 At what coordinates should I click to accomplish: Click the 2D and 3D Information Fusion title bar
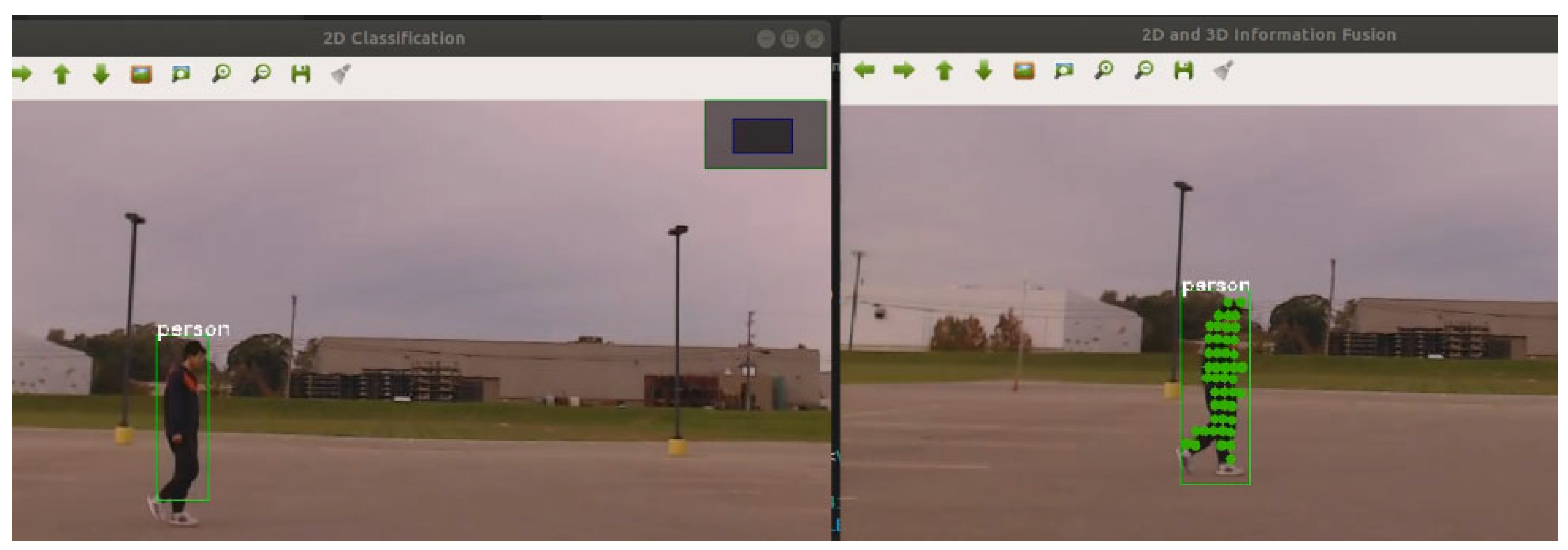click(x=1268, y=35)
